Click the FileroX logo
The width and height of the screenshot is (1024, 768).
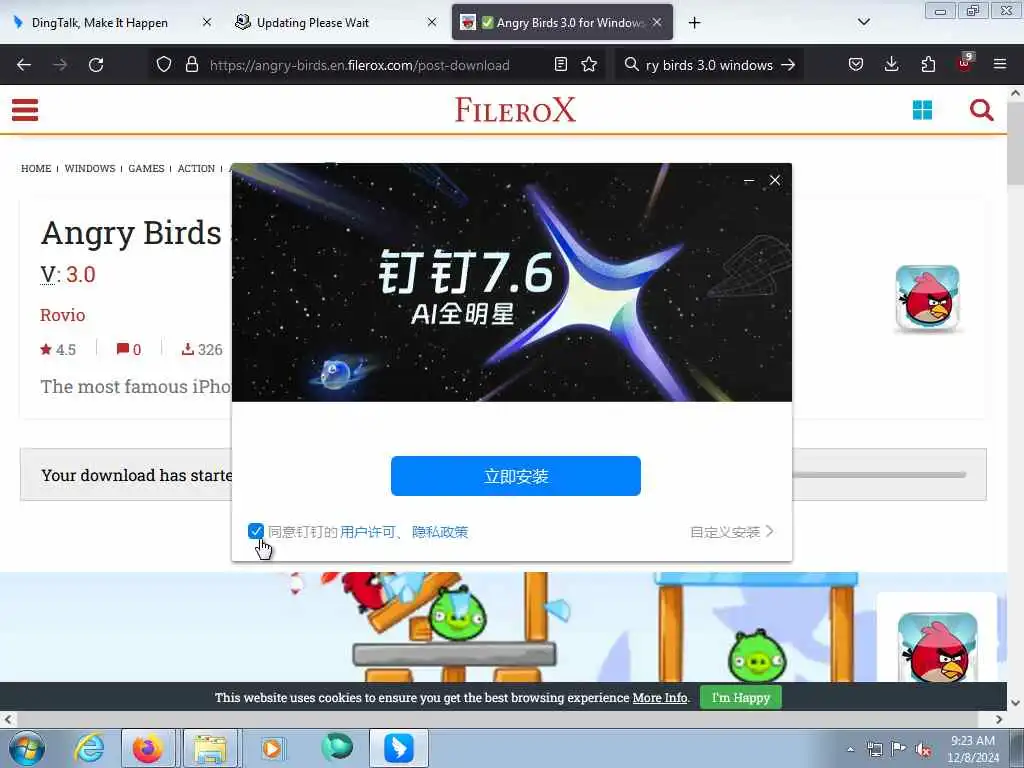(515, 110)
